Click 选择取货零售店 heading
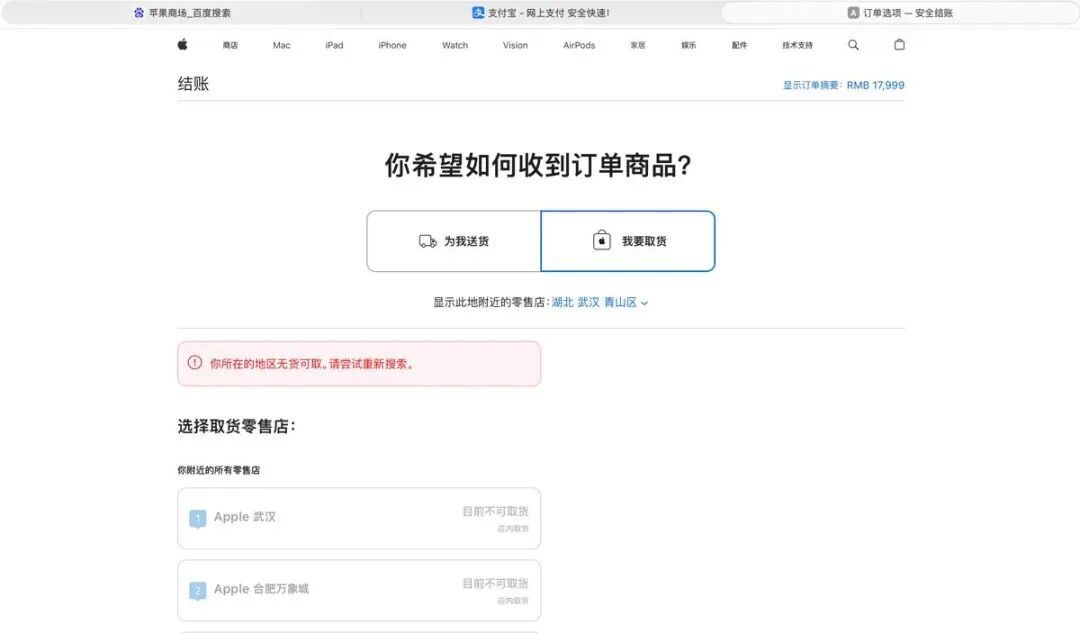The width and height of the screenshot is (1080, 634). 236,427
